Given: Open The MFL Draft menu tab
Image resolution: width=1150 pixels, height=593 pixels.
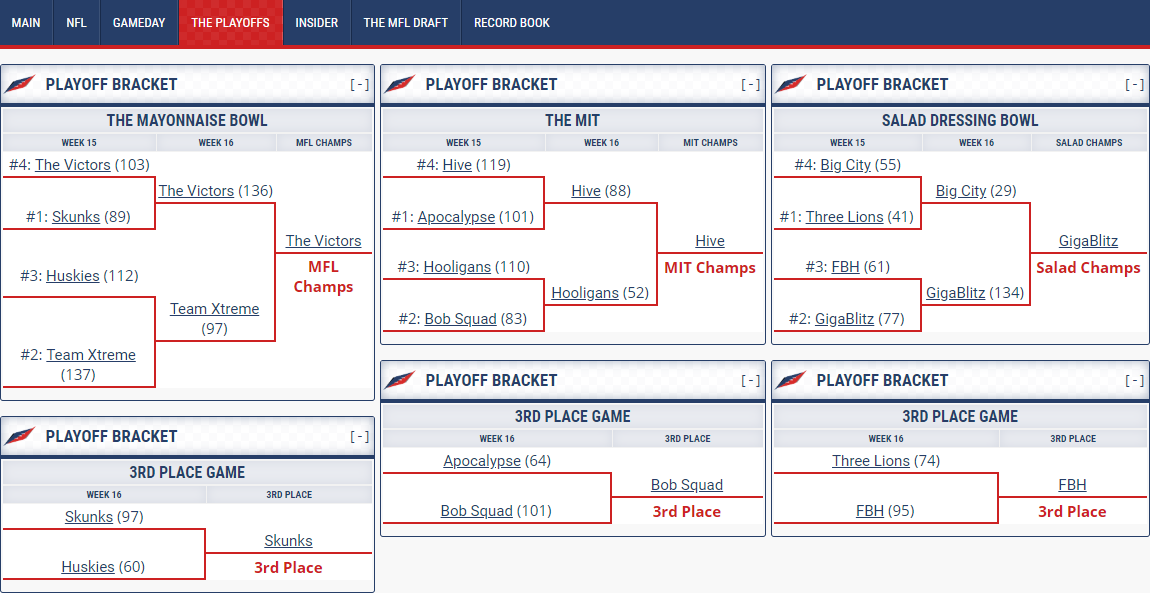Looking at the screenshot, I should 405,22.
